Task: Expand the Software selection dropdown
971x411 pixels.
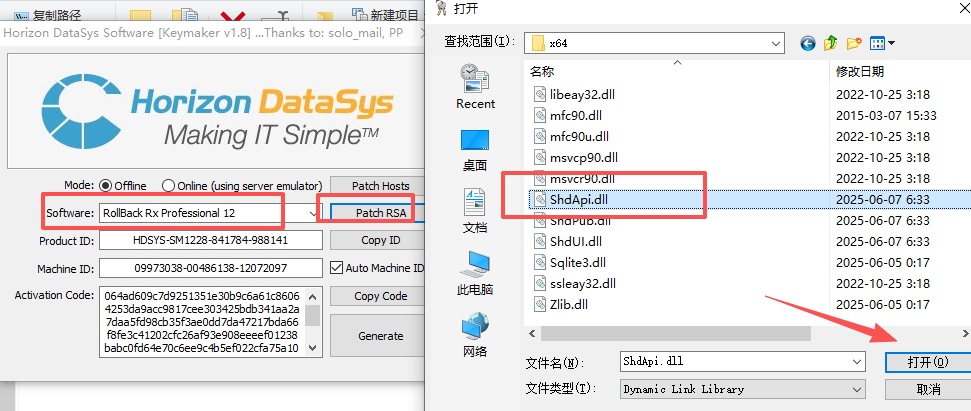Action: pyautogui.click(x=314, y=213)
